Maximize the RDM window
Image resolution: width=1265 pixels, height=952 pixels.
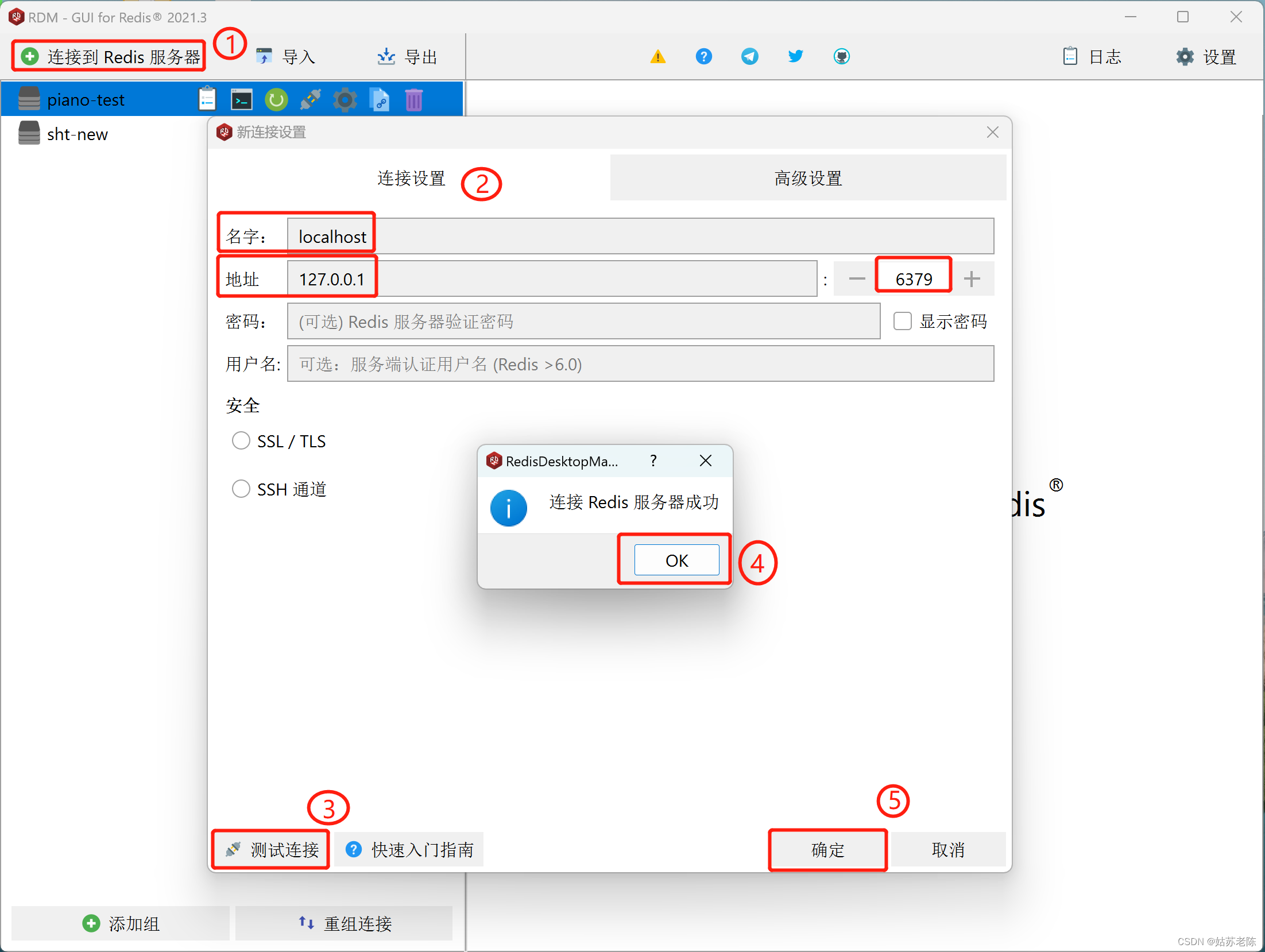1183,17
